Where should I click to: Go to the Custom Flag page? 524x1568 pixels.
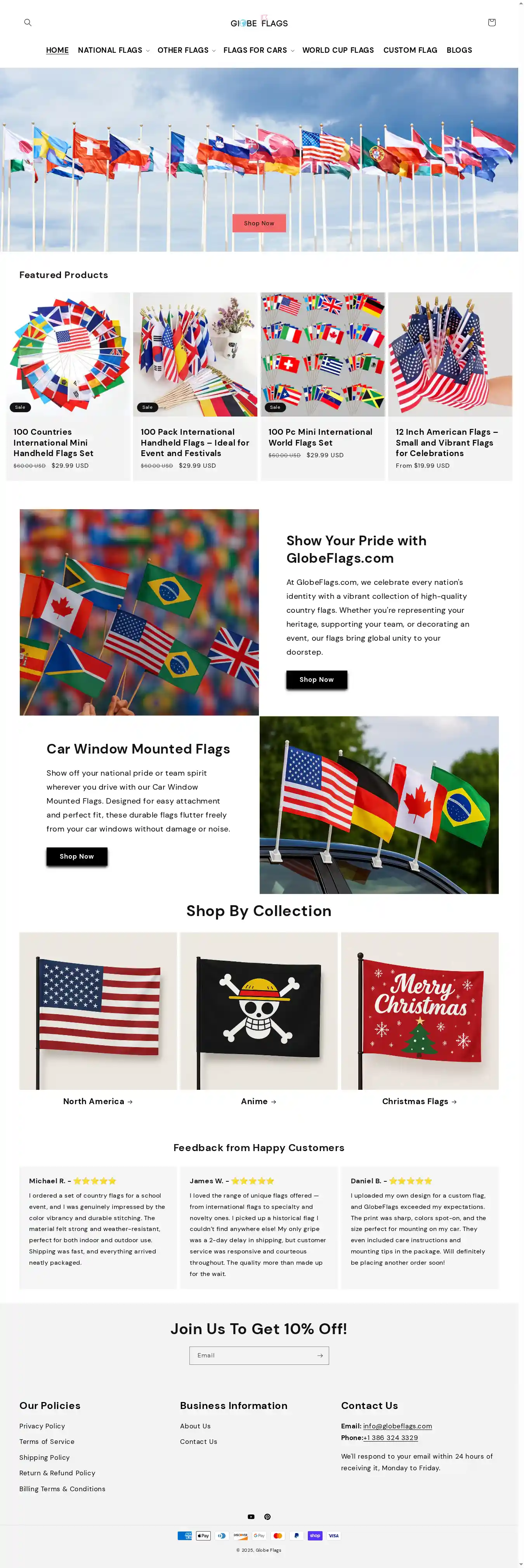410,50
